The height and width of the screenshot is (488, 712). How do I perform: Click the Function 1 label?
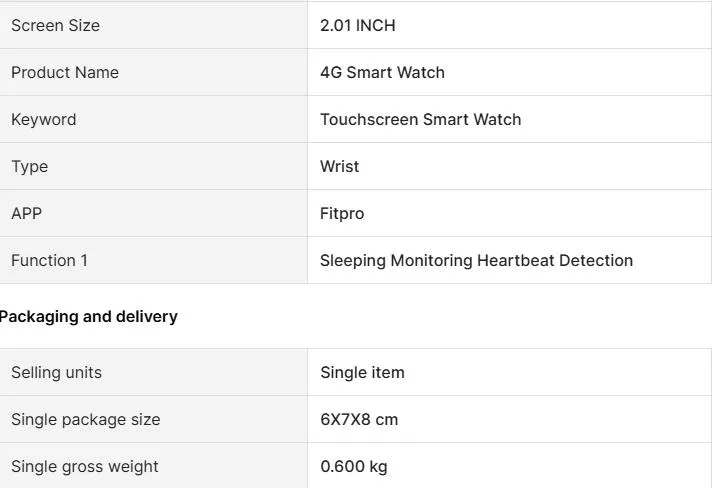click(x=49, y=260)
